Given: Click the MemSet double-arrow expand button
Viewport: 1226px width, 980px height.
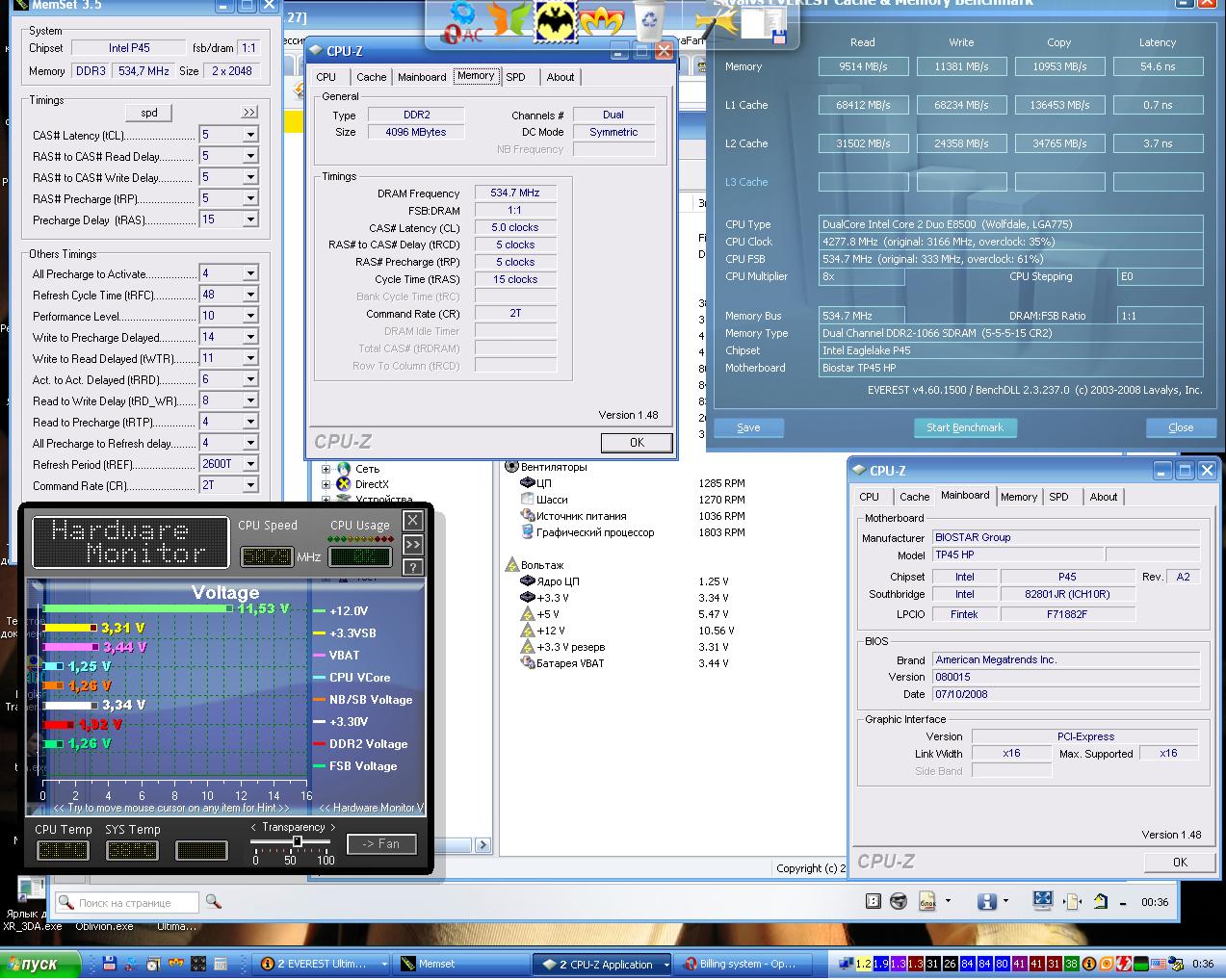Looking at the screenshot, I should (249, 113).
